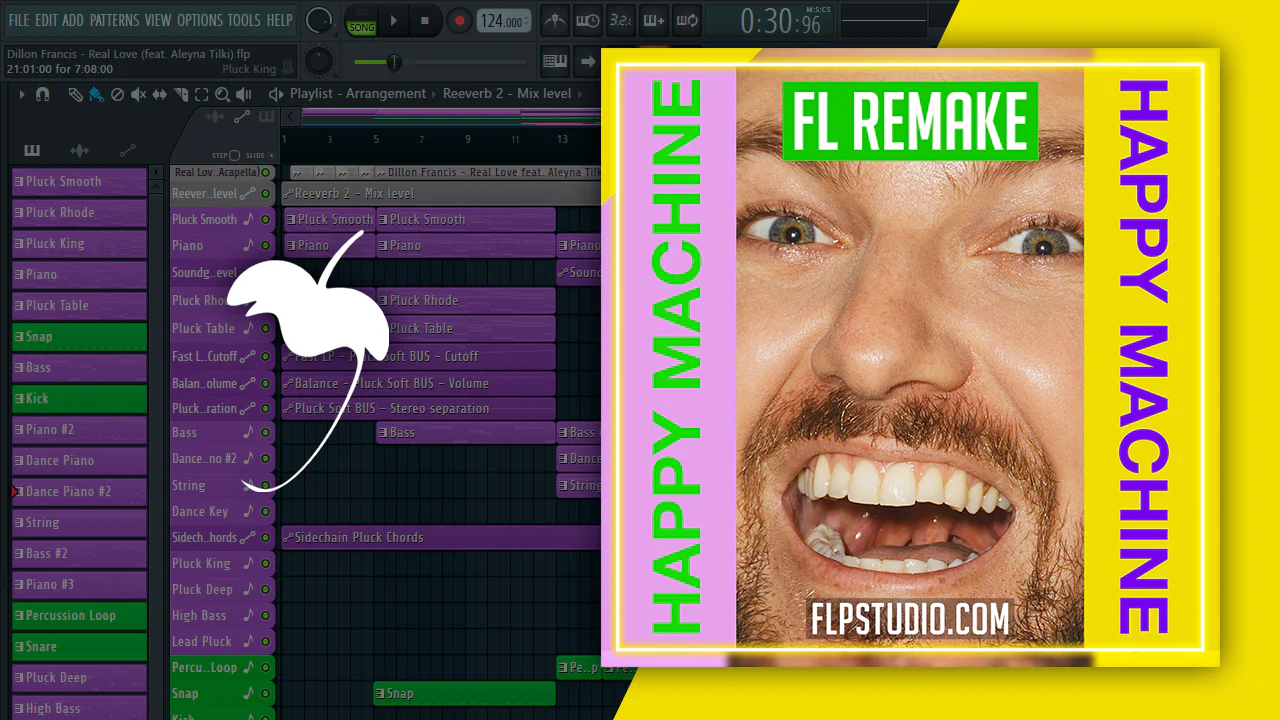Click the Reeverb 2 - Mix level breadcrumb
Image resolution: width=1280 pixels, height=720 pixels.
pos(508,94)
